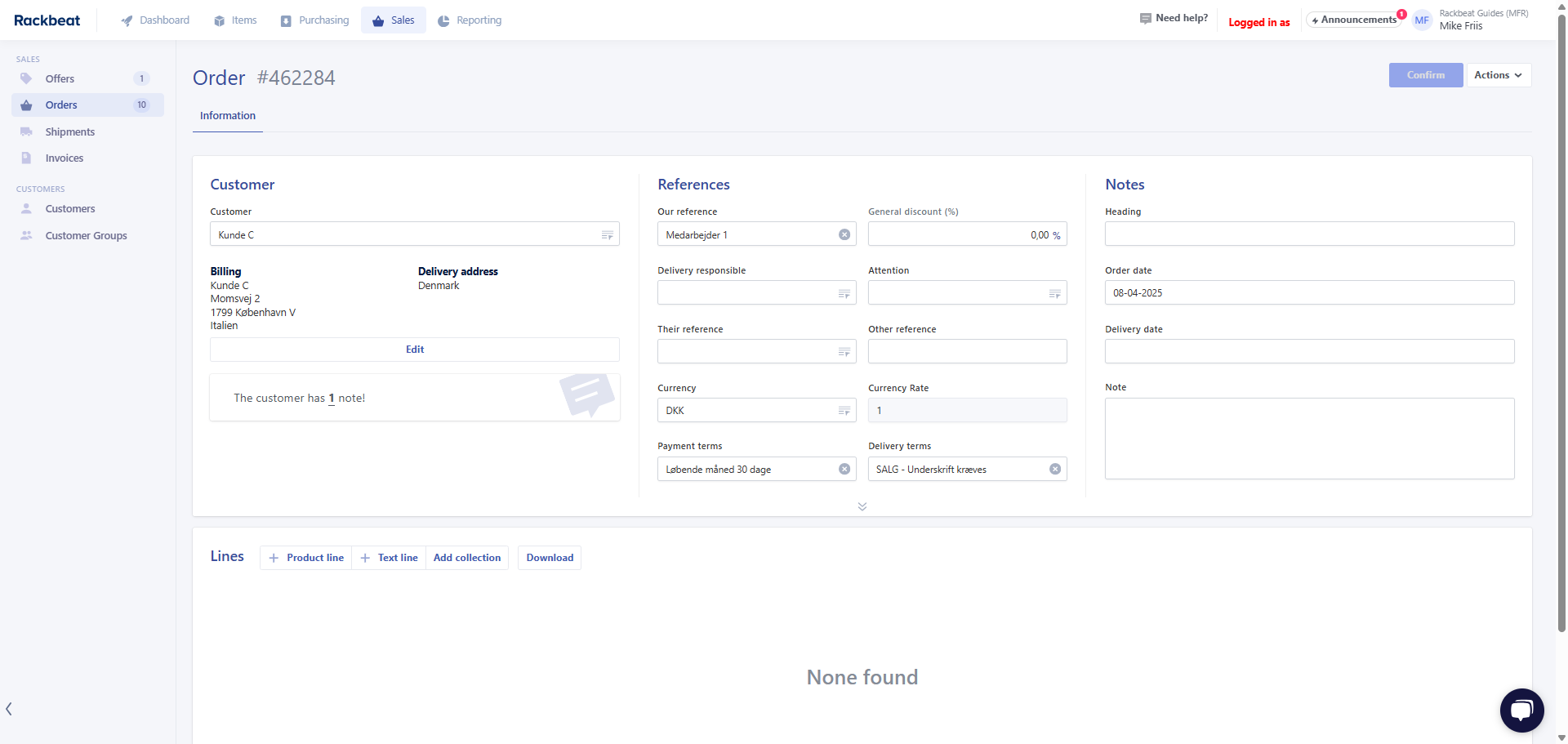Click the MF user avatar
Image resolution: width=1568 pixels, height=744 pixels.
[1422, 20]
